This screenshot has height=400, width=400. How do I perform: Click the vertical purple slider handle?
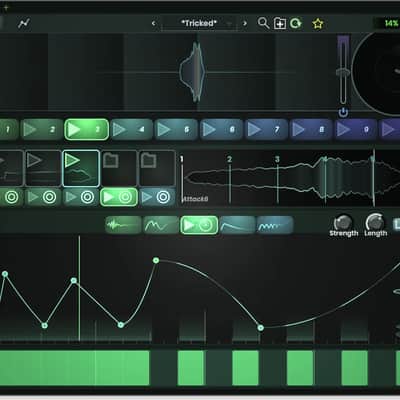pyautogui.click(x=343, y=72)
